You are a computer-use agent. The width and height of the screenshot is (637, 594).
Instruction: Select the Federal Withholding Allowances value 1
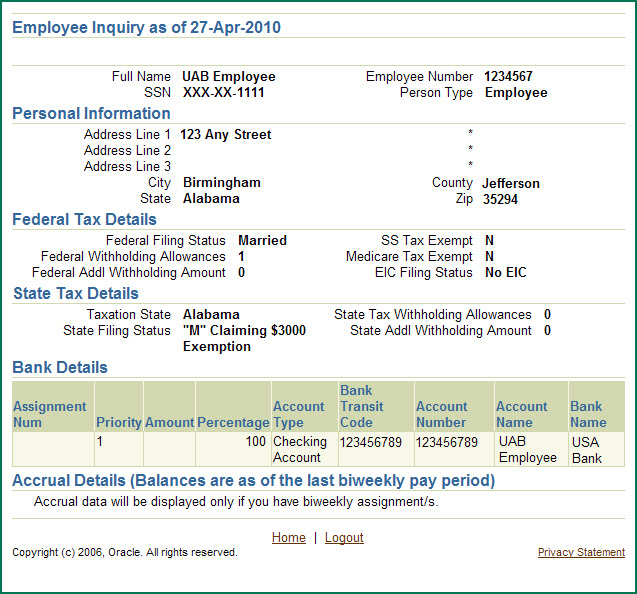[241, 256]
